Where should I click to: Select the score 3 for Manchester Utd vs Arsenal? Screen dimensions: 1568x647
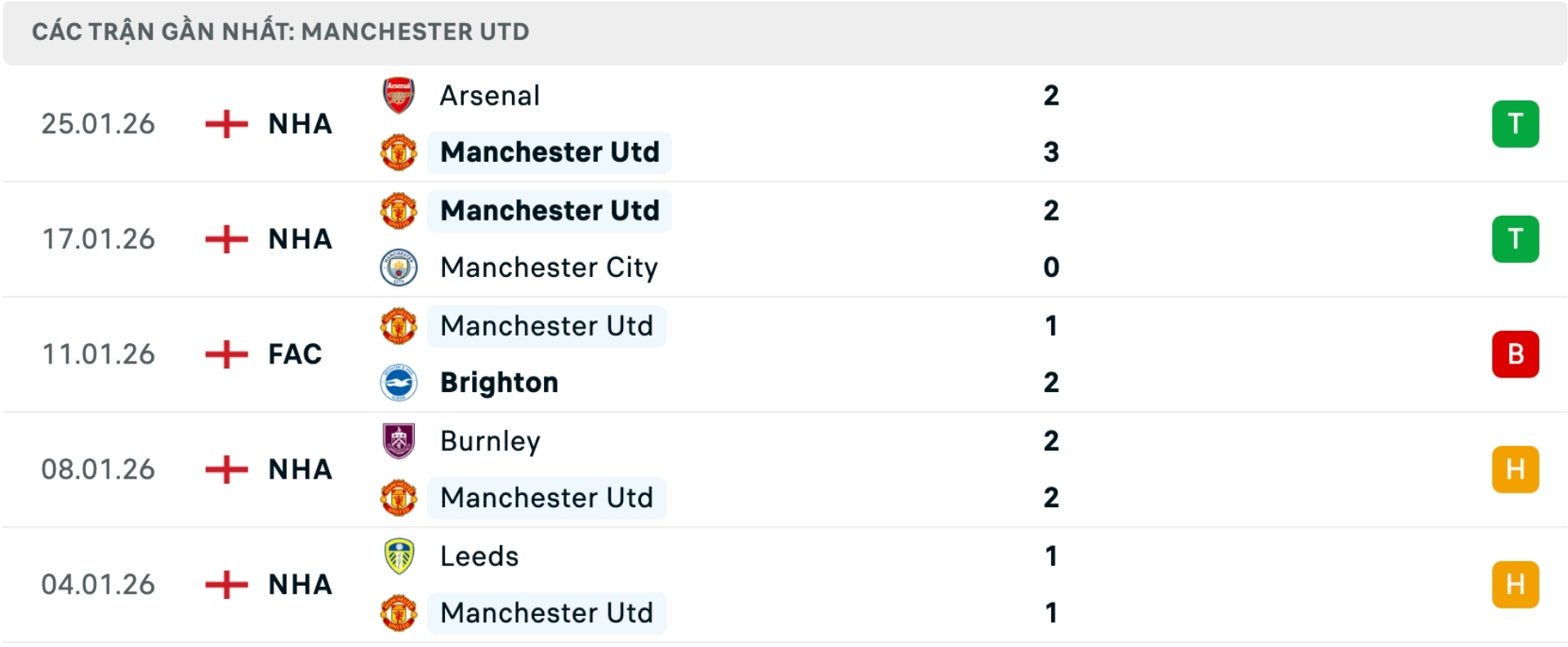[x=1051, y=152]
